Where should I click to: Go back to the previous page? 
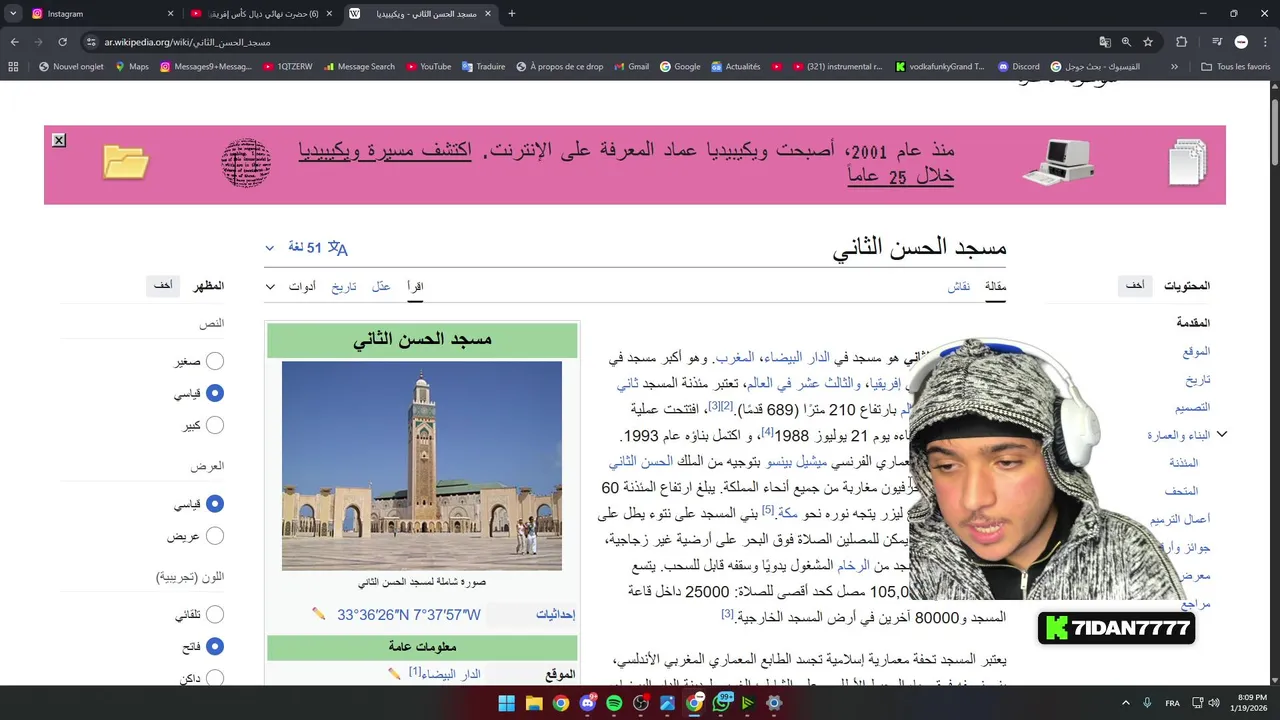(x=14, y=42)
